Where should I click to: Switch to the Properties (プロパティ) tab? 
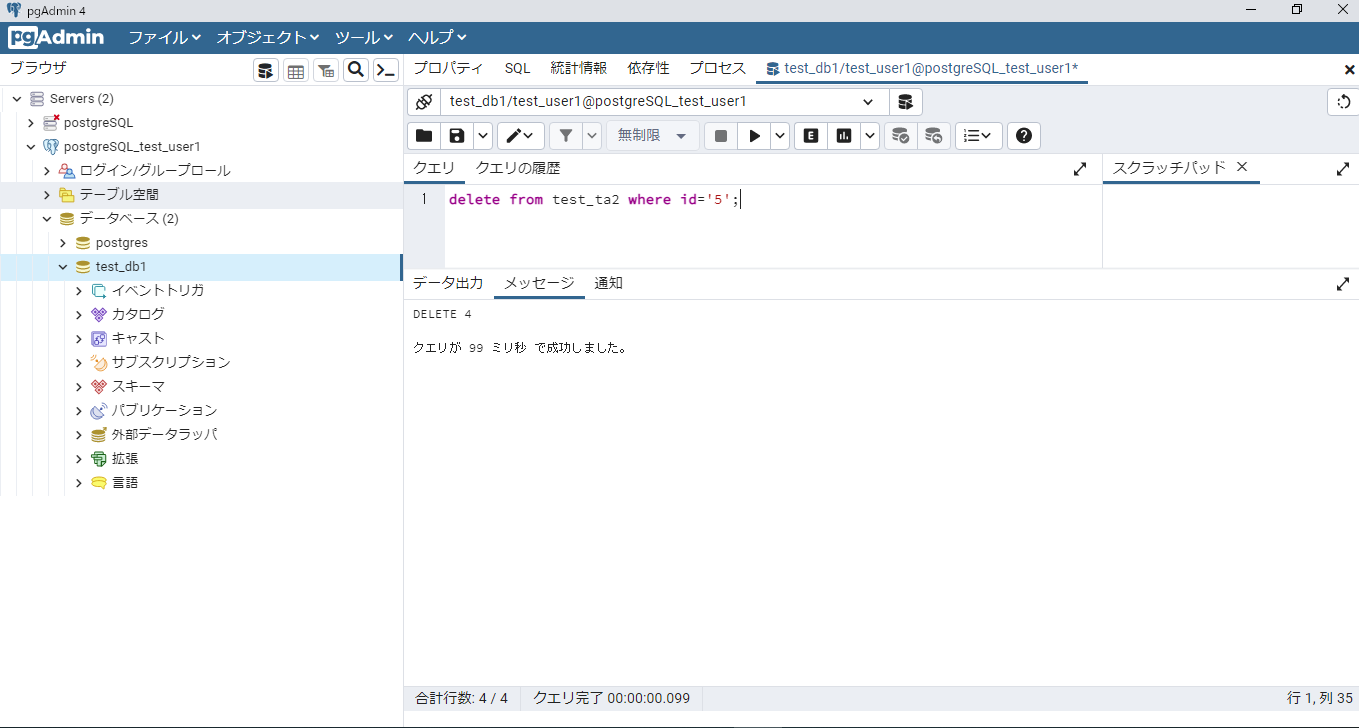[x=448, y=68]
